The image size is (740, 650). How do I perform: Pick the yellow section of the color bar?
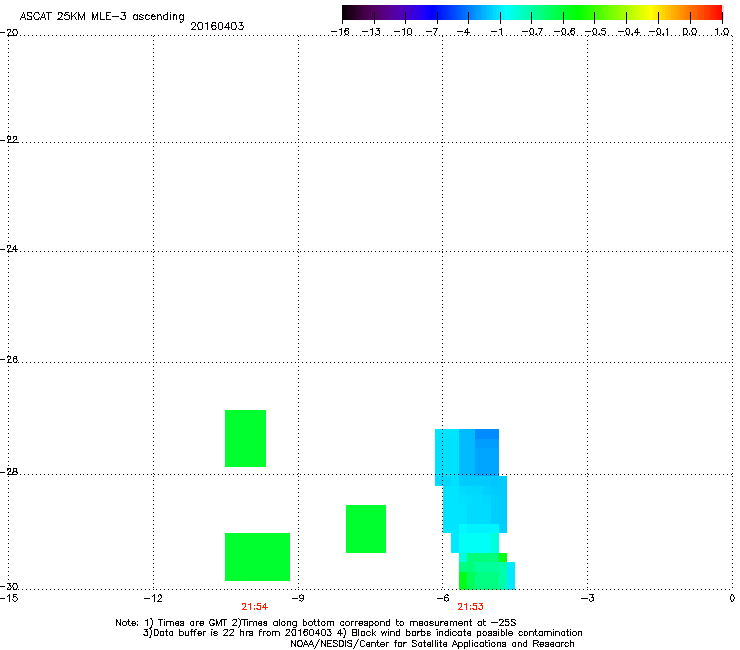651,13
